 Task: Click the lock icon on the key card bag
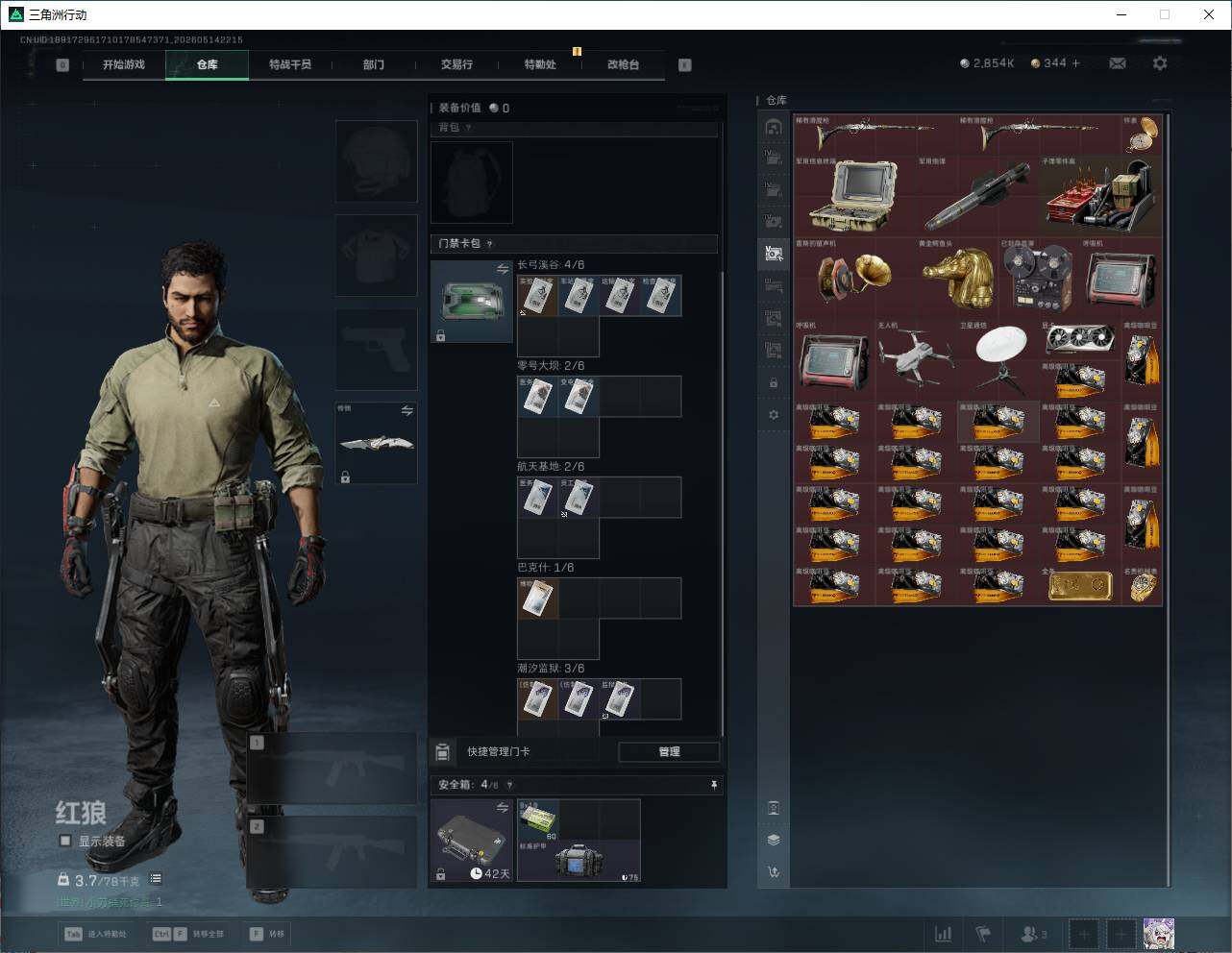pos(440,336)
